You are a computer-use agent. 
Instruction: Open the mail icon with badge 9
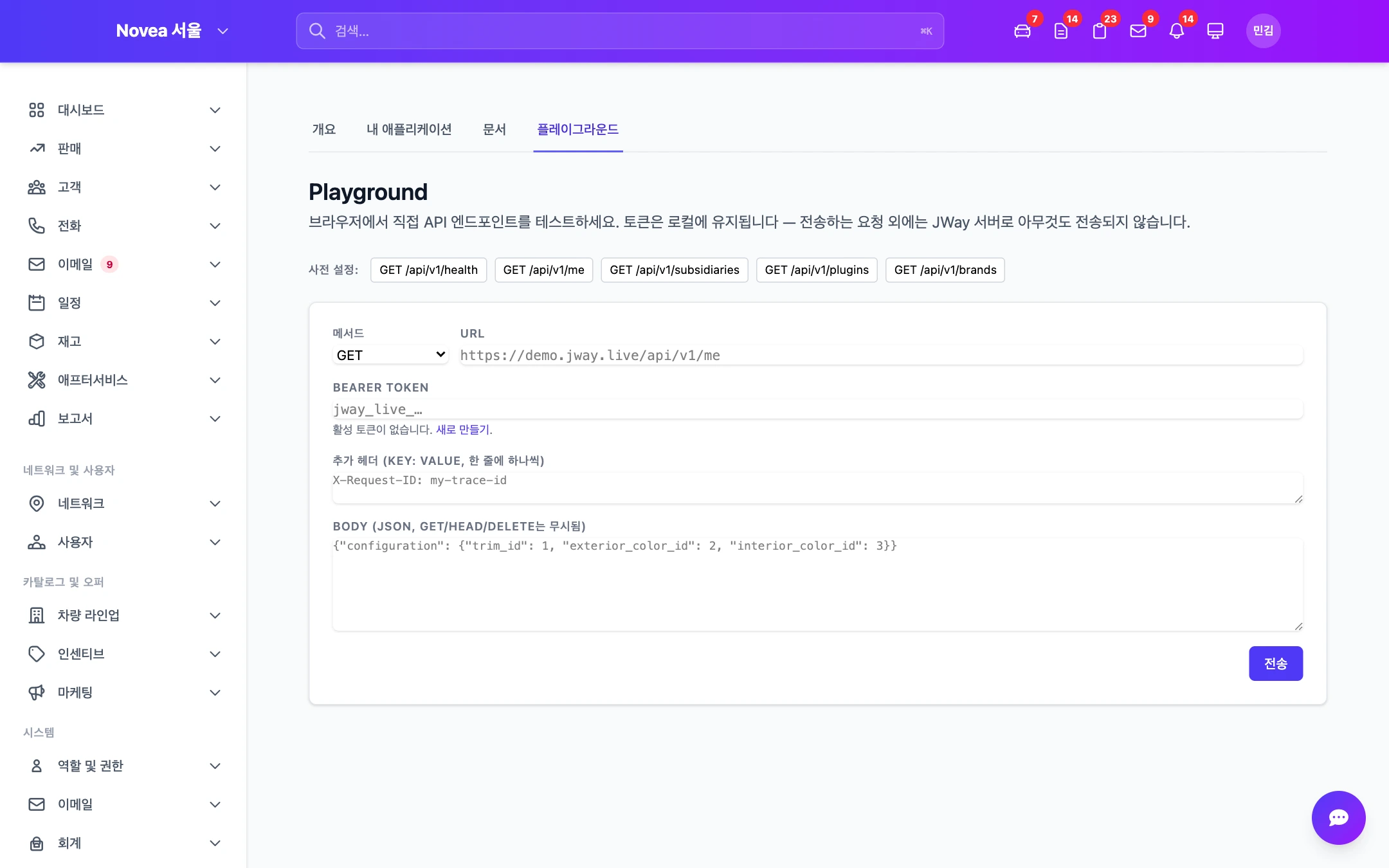click(x=1138, y=31)
